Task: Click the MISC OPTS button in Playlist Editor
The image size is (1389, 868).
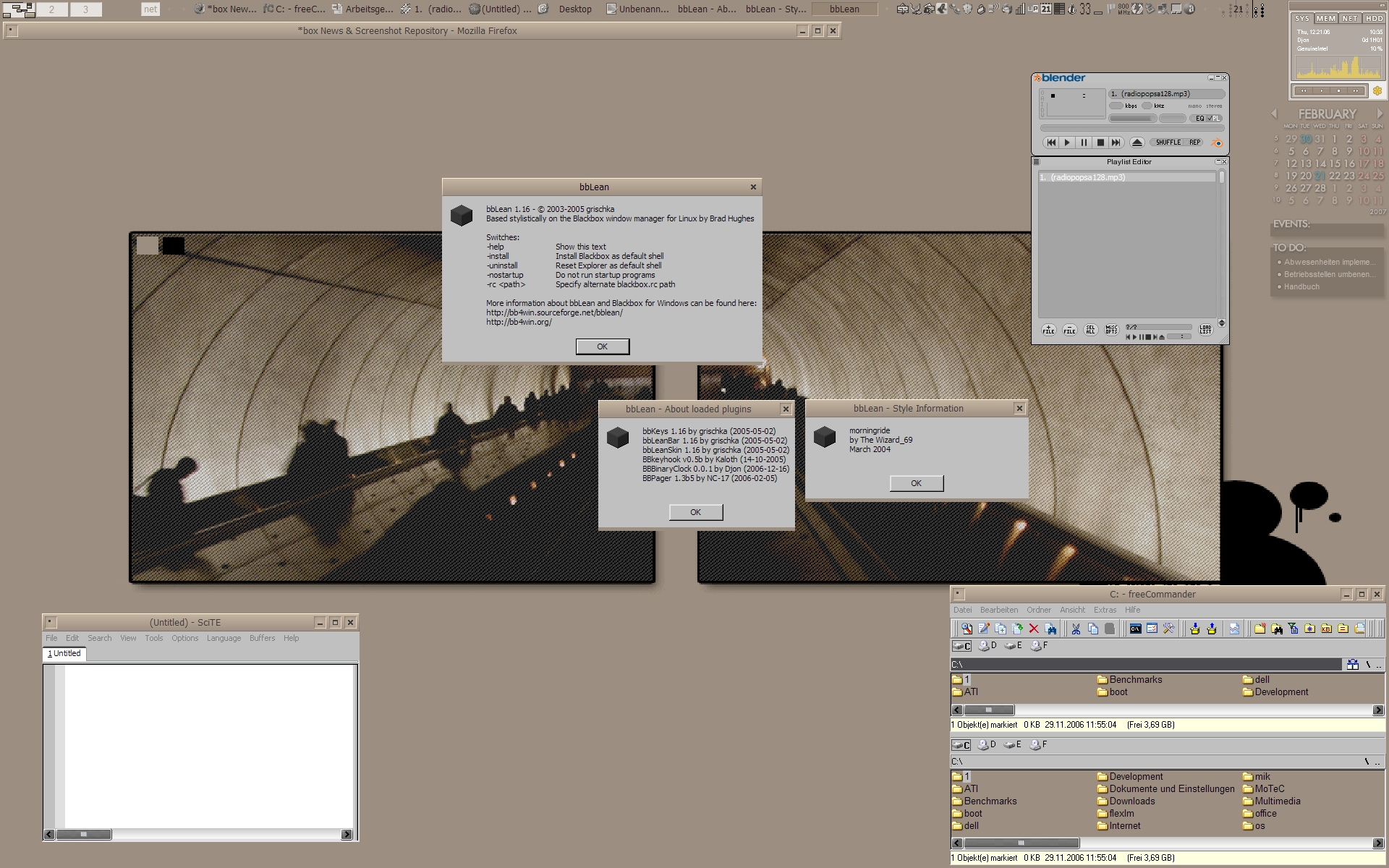Action: [x=1111, y=330]
